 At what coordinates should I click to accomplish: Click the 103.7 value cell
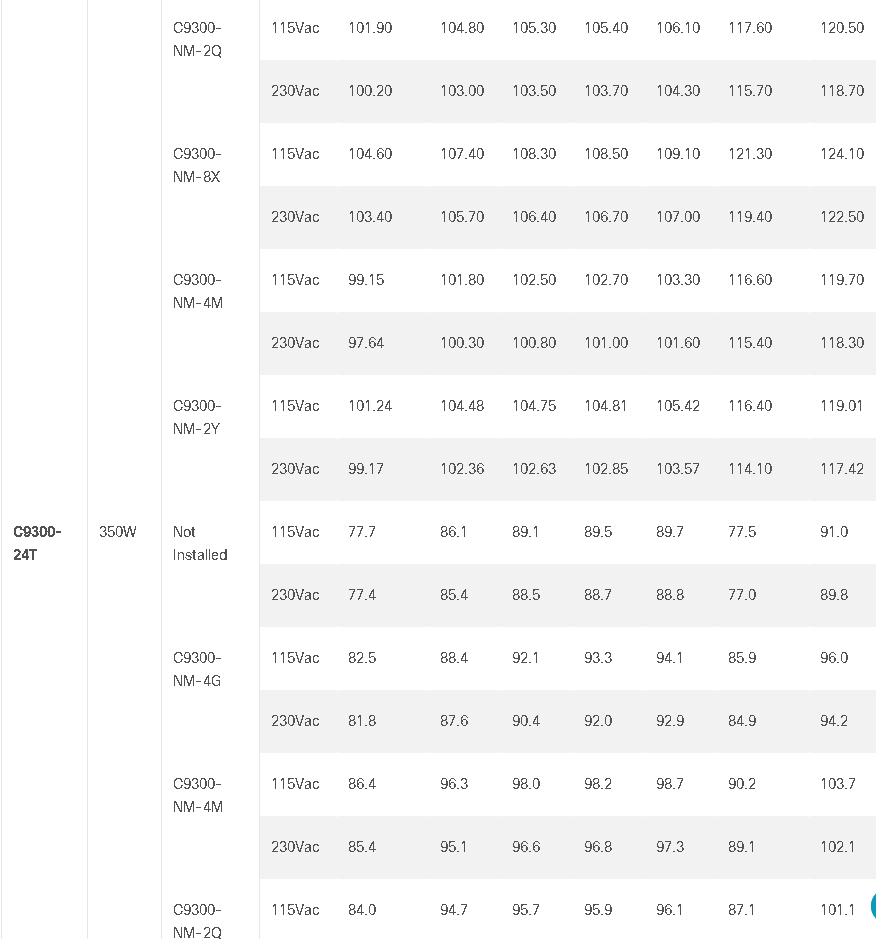[x=838, y=784]
